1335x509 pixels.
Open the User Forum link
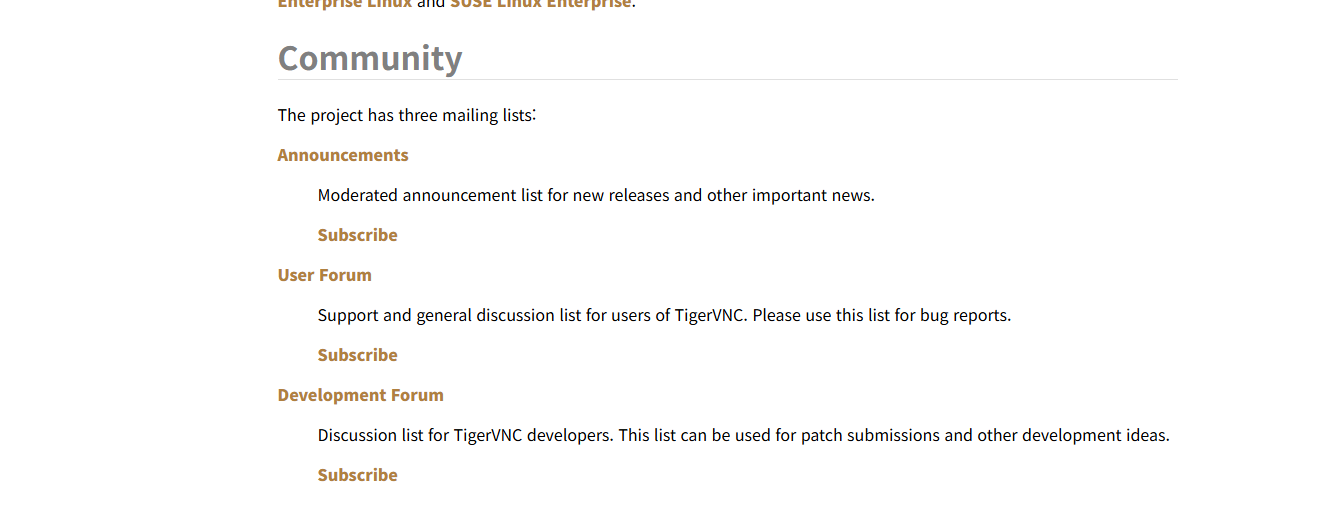pos(325,275)
